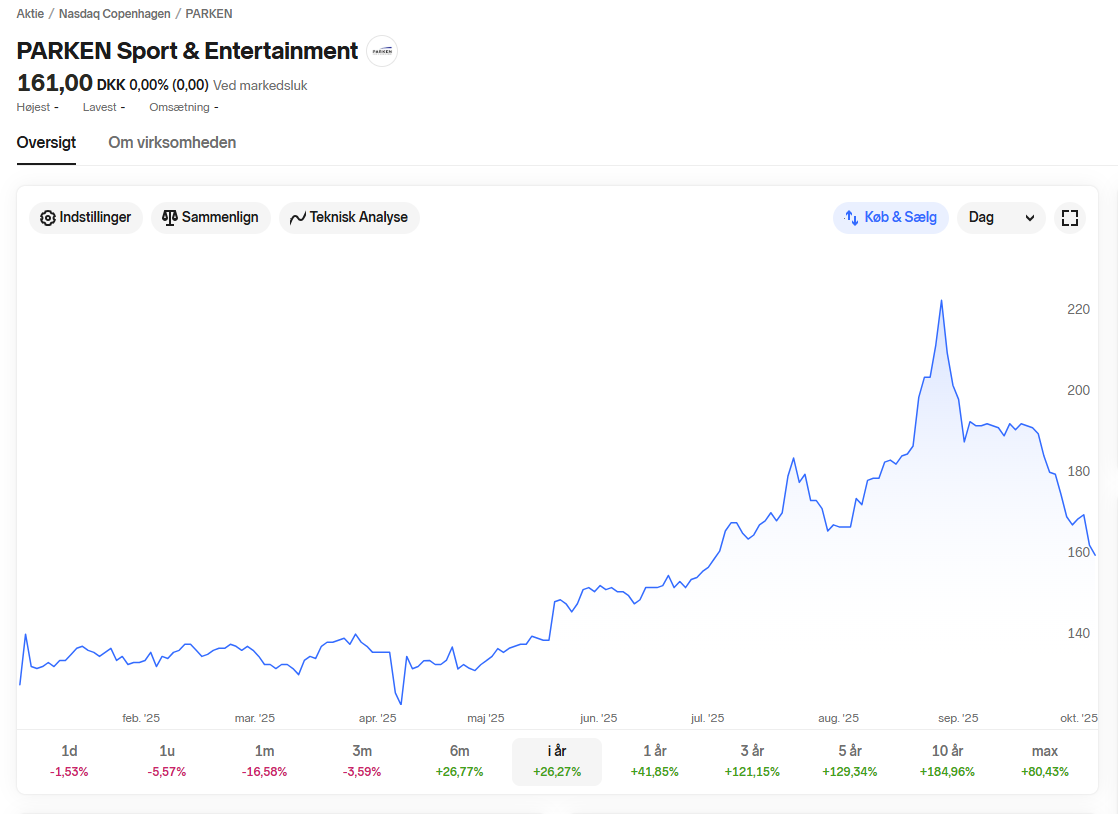The width and height of the screenshot is (1118, 814).
Task: Select the 1u time range
Action: point(167,761)
